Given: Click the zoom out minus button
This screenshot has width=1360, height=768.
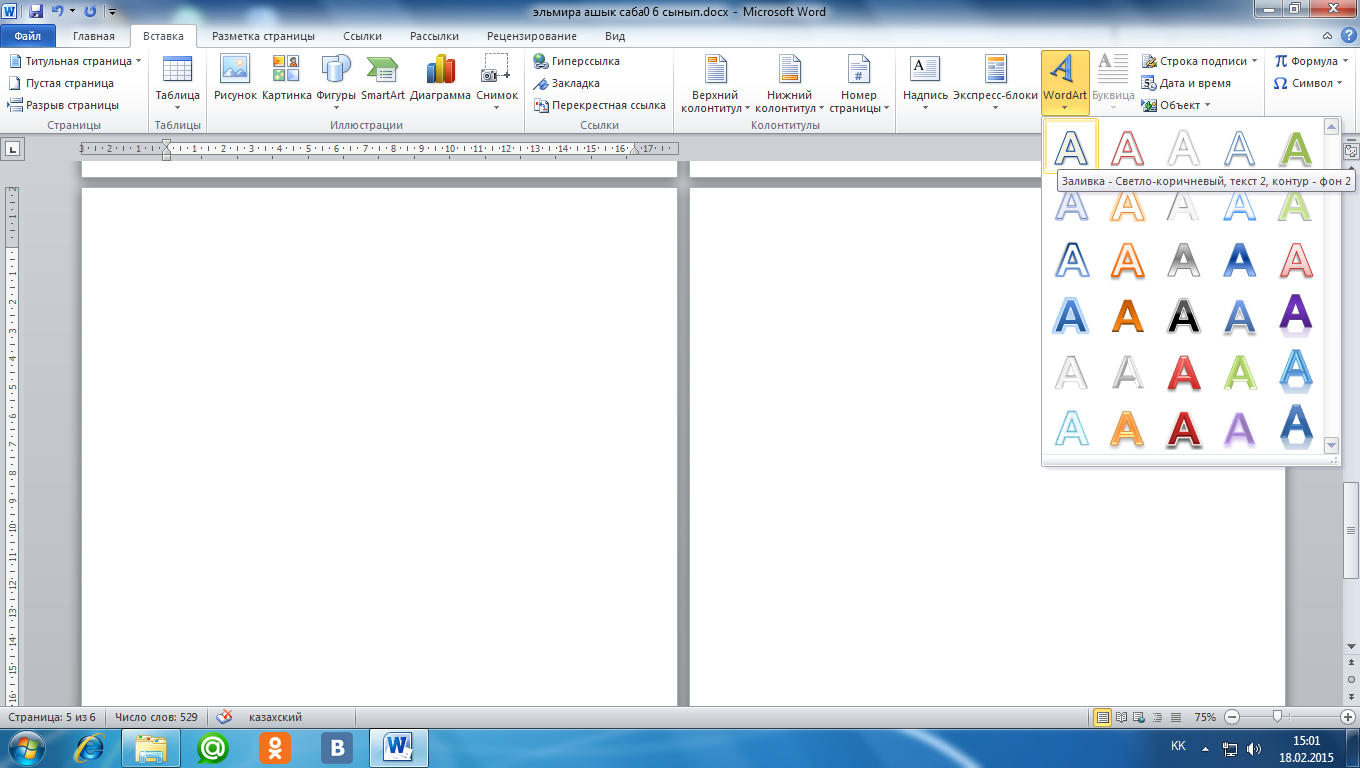Looking at the screenshot, I should (x=1232, y=717).
